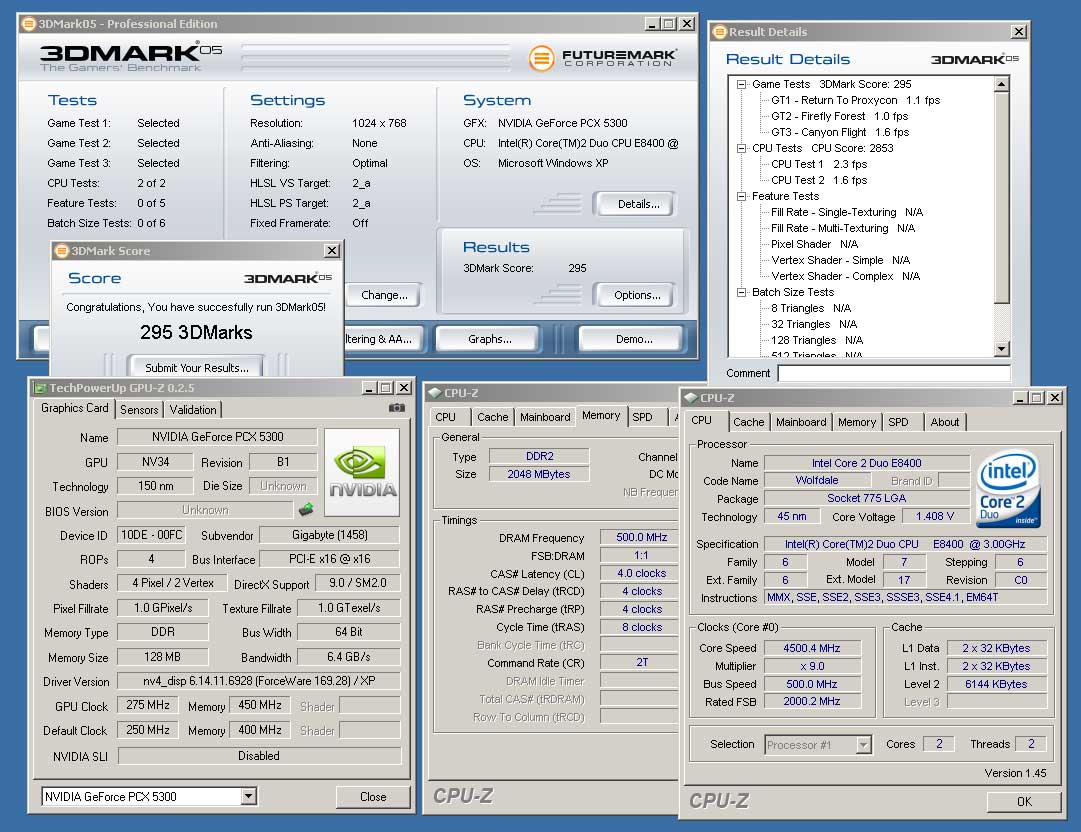The height and width of the screenshot is (832, 1081).
Task: Click the back CPU-Z window title icon
Action: point(434,393)
